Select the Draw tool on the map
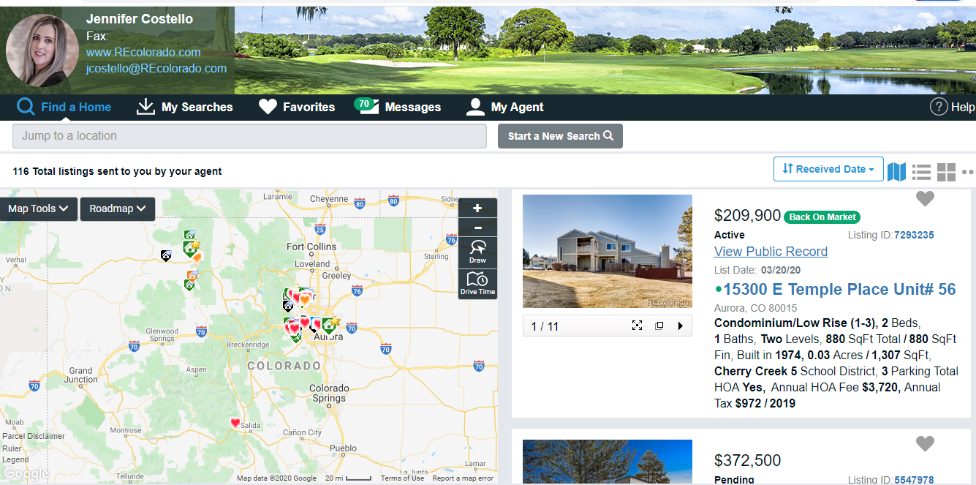Screen dimensions: 976x485 point(477,252)
